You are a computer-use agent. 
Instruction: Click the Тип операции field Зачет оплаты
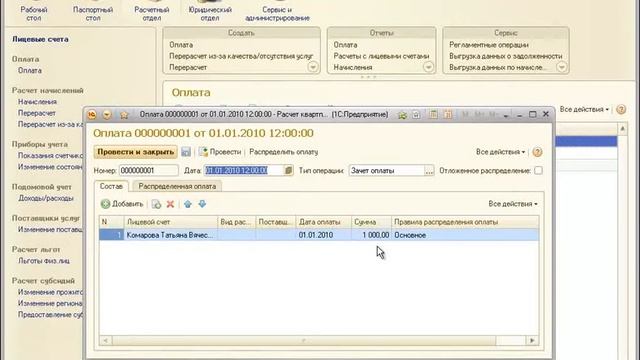[387, 171]
